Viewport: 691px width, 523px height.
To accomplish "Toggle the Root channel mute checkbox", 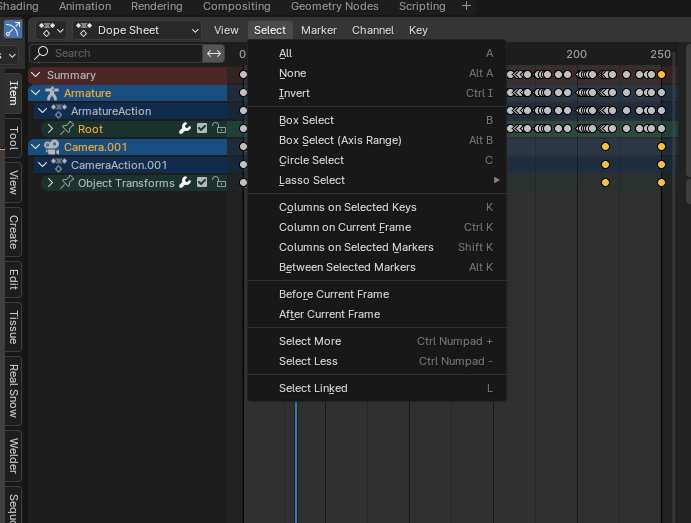I will 202,129.
